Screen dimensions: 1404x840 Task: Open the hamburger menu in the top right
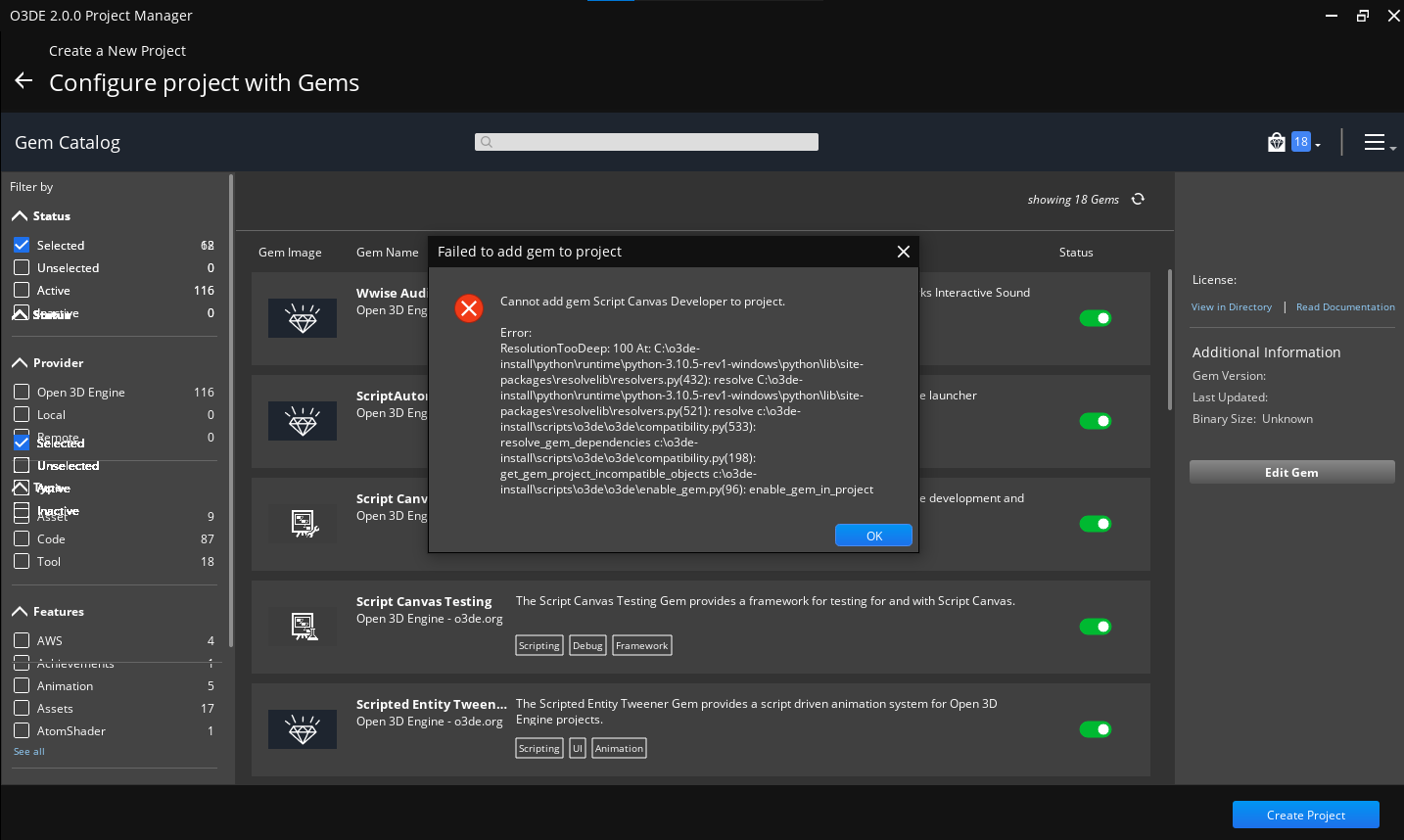coord(1375,141)
